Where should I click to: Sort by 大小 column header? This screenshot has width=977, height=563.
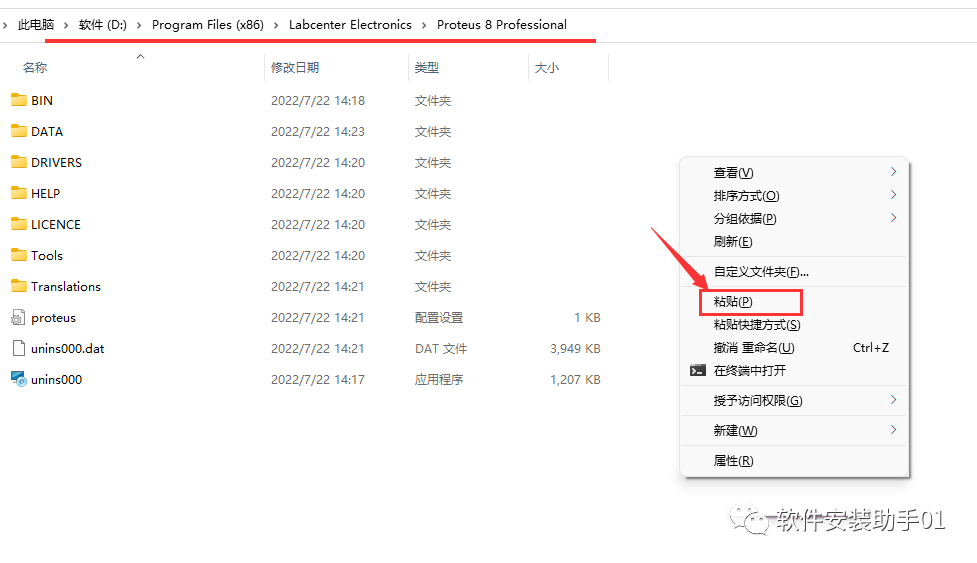(x=546, y=67)
